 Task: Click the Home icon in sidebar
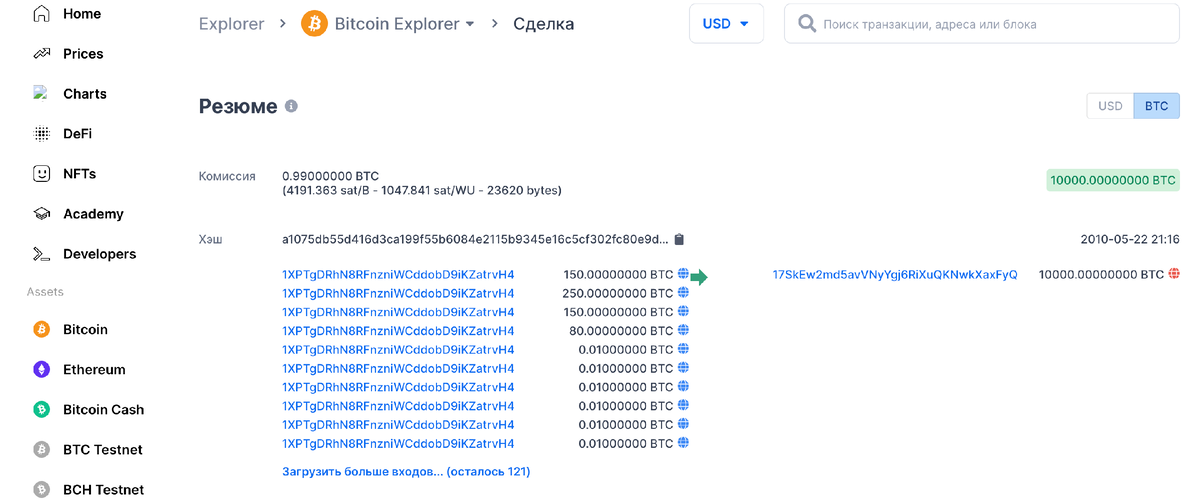coord(42,14)
